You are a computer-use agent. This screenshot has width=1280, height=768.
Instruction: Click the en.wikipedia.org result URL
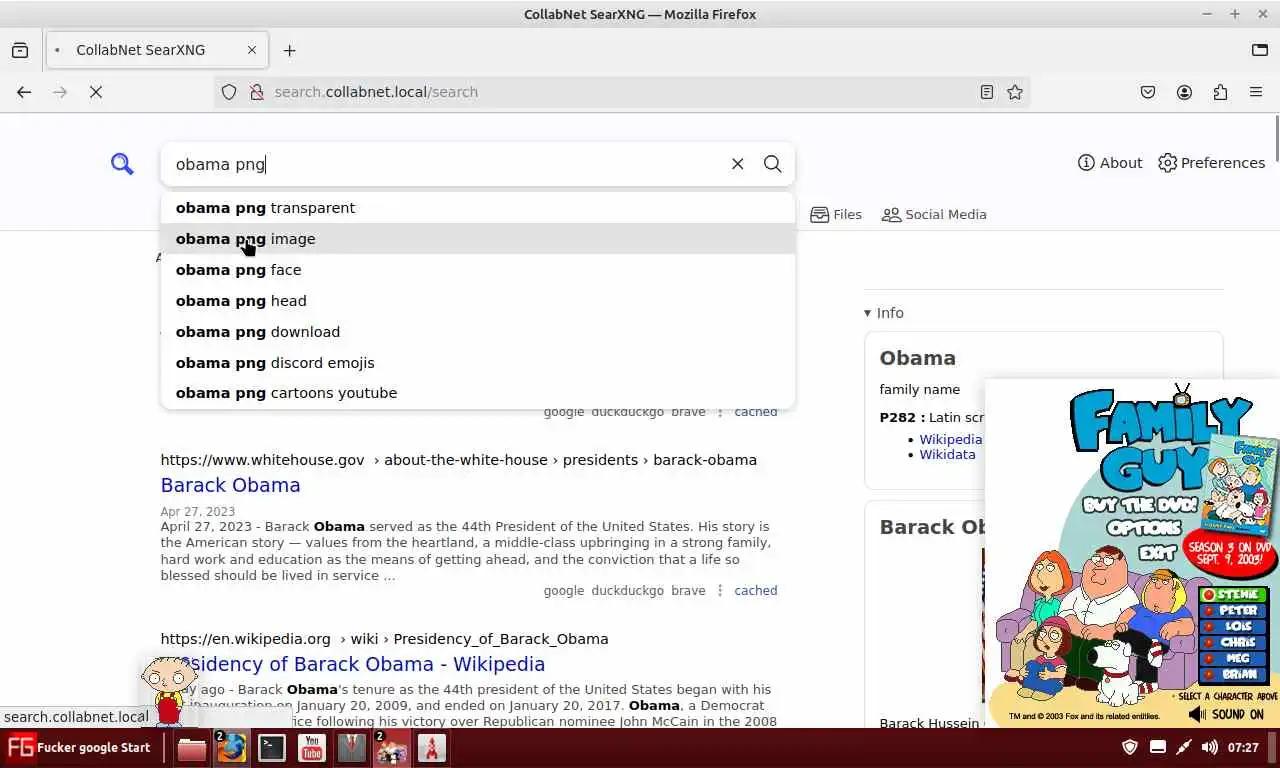click(x=384, y=639)
